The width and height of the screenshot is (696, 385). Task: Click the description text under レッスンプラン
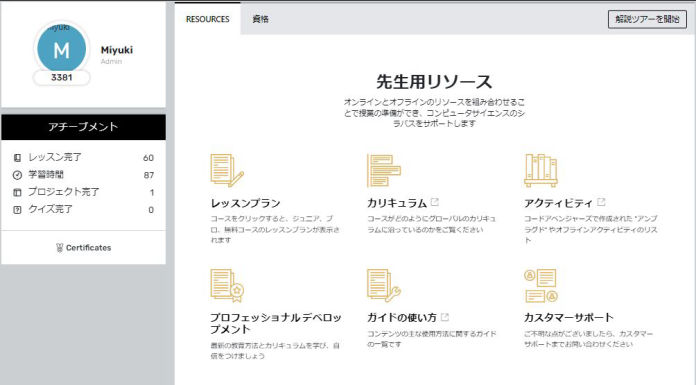click(x=275, y=229)
